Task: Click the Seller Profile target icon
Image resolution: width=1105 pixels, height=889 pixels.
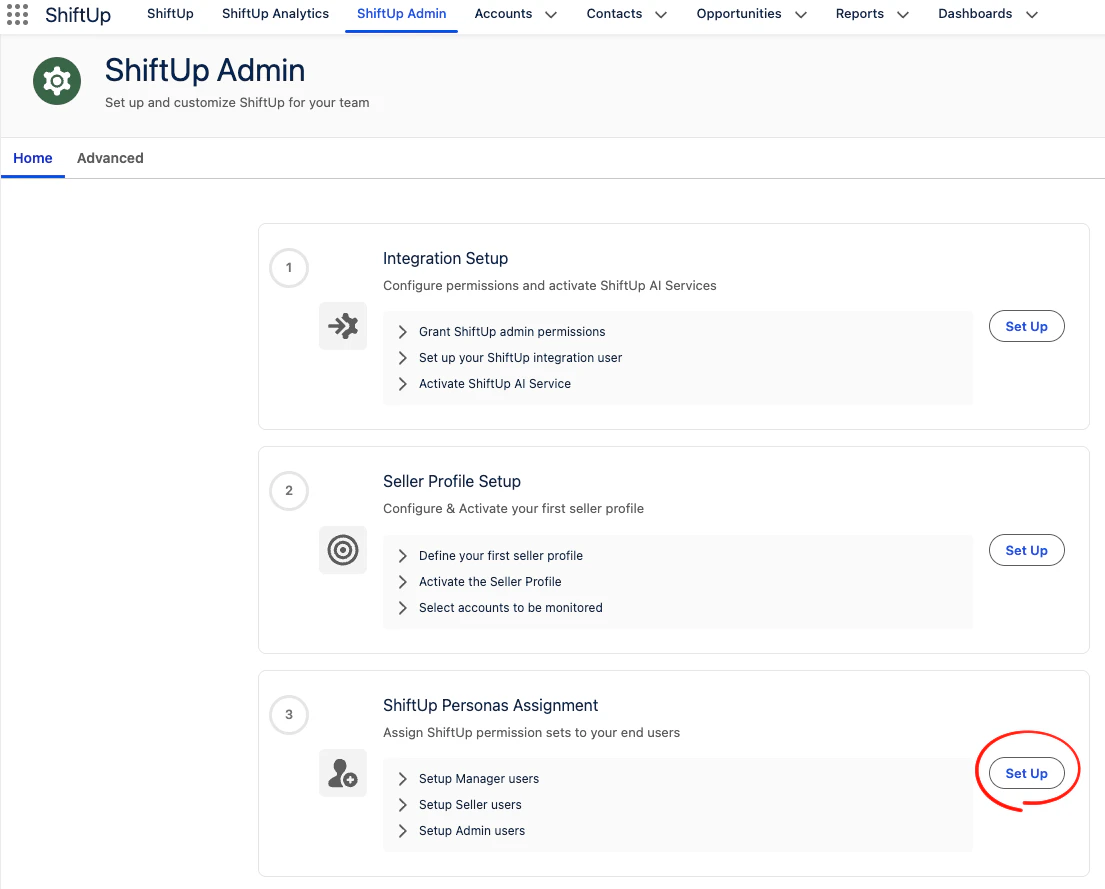Action: [343, 550]
